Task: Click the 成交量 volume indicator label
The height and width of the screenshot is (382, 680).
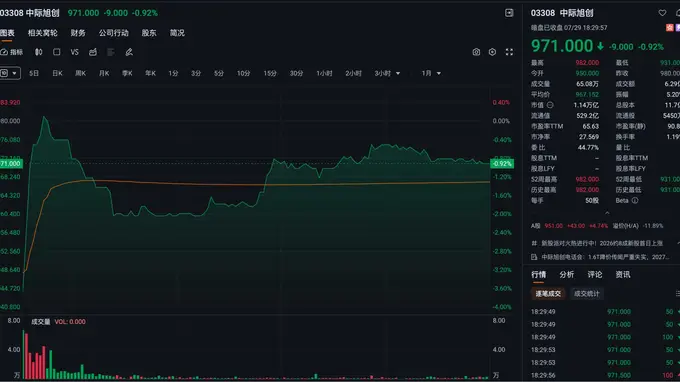Action: (x=41, y=322)
